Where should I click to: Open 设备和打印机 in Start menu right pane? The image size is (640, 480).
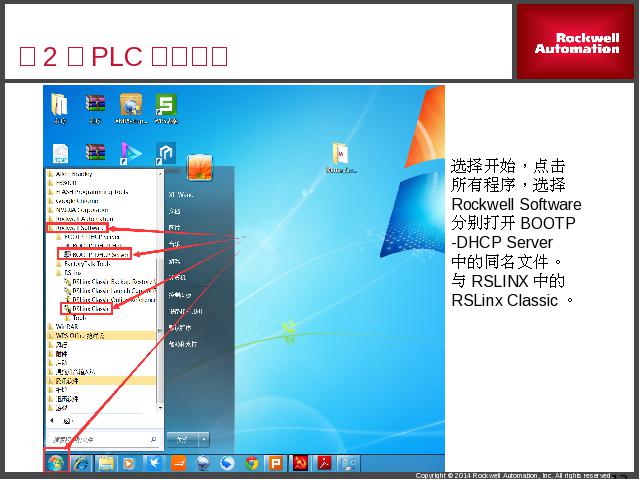pos(186,311)
